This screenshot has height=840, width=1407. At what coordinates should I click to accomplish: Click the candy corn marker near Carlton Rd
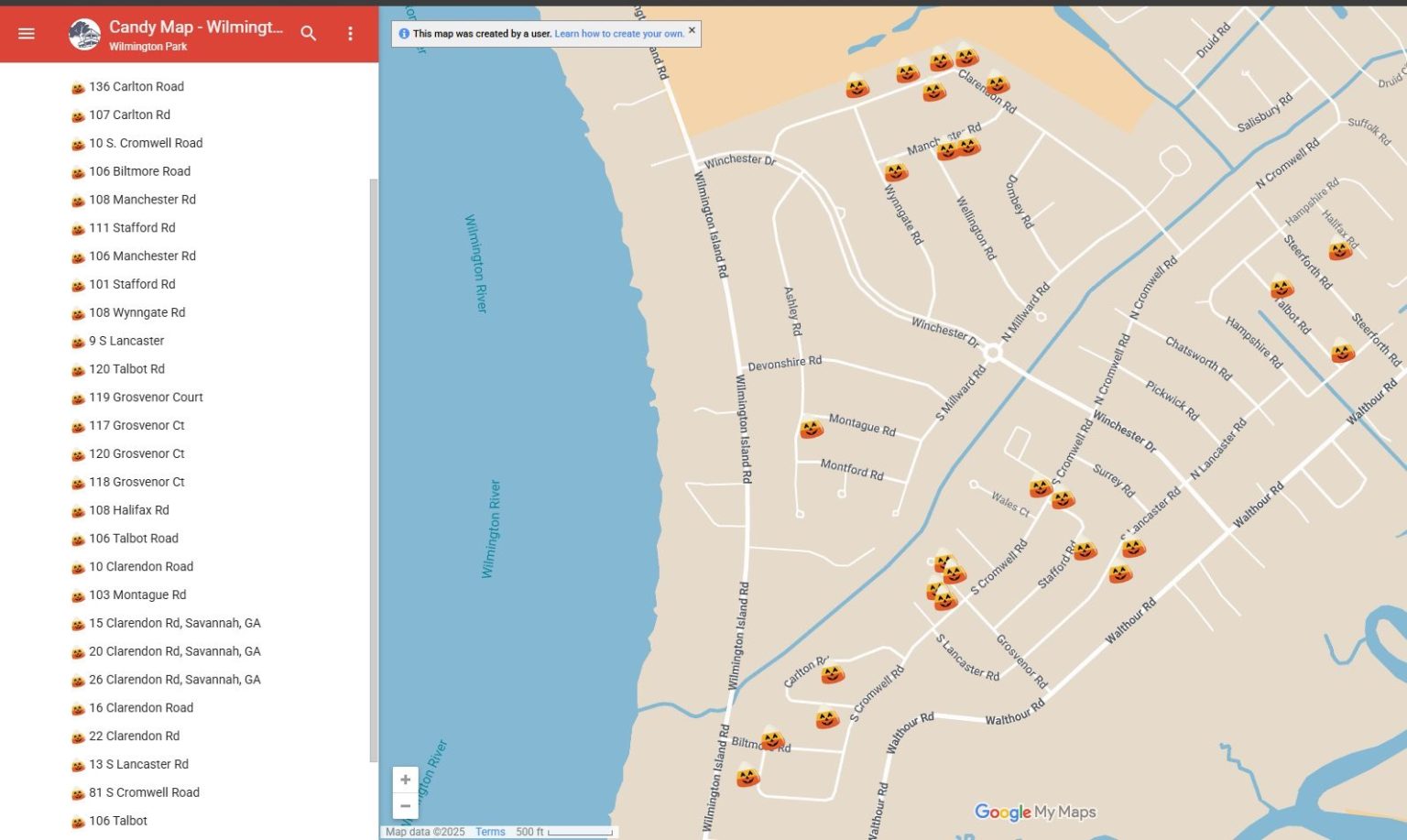(833, 673)
